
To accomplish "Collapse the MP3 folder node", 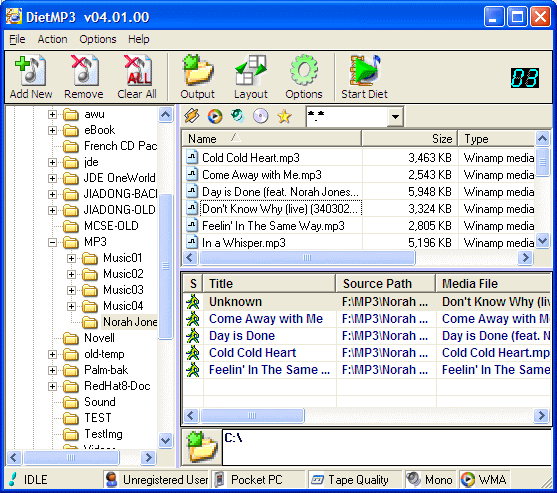I will pyautogui.click(x=52, y=242).
